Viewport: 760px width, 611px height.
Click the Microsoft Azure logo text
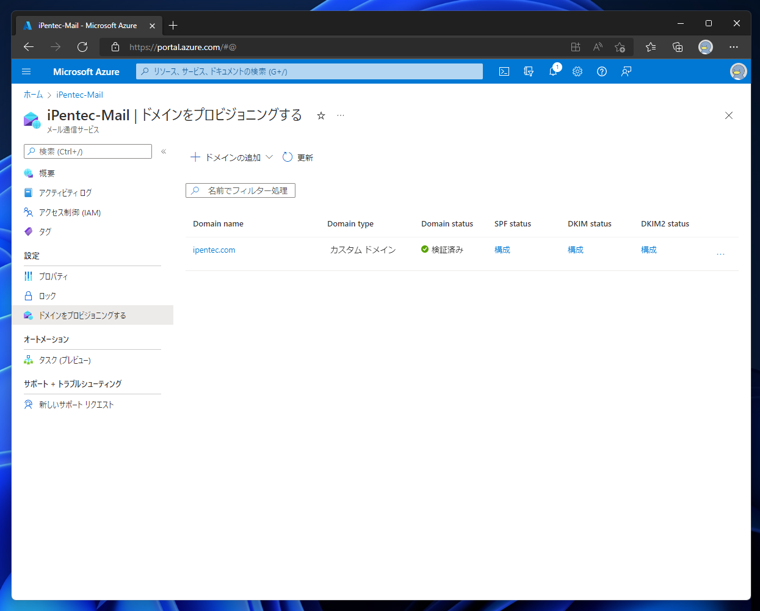click(86, 72)
